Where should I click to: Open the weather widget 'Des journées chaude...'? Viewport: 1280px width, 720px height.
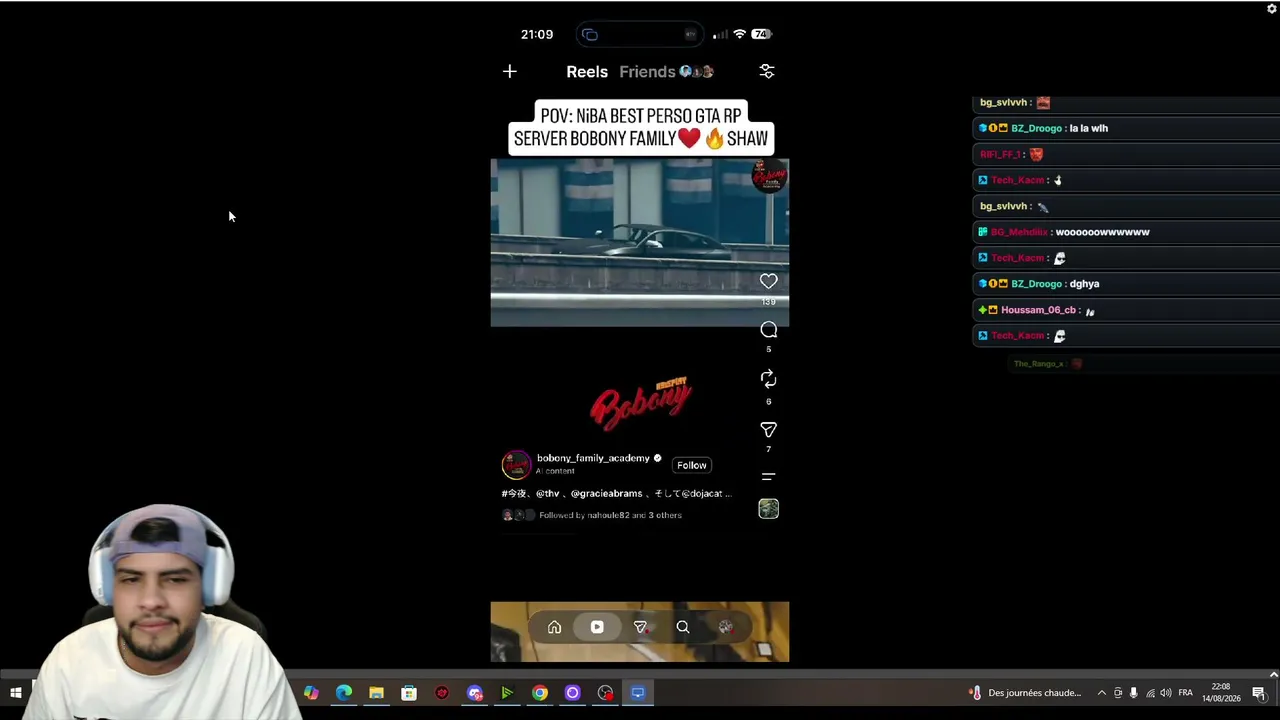click(1026, 693)
